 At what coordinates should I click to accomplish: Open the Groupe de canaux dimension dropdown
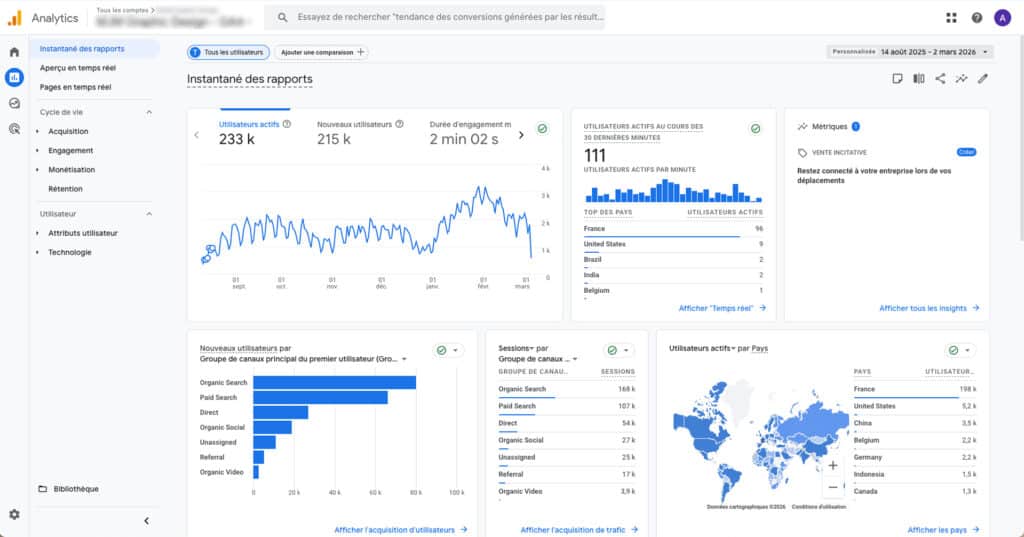[538, 359]
